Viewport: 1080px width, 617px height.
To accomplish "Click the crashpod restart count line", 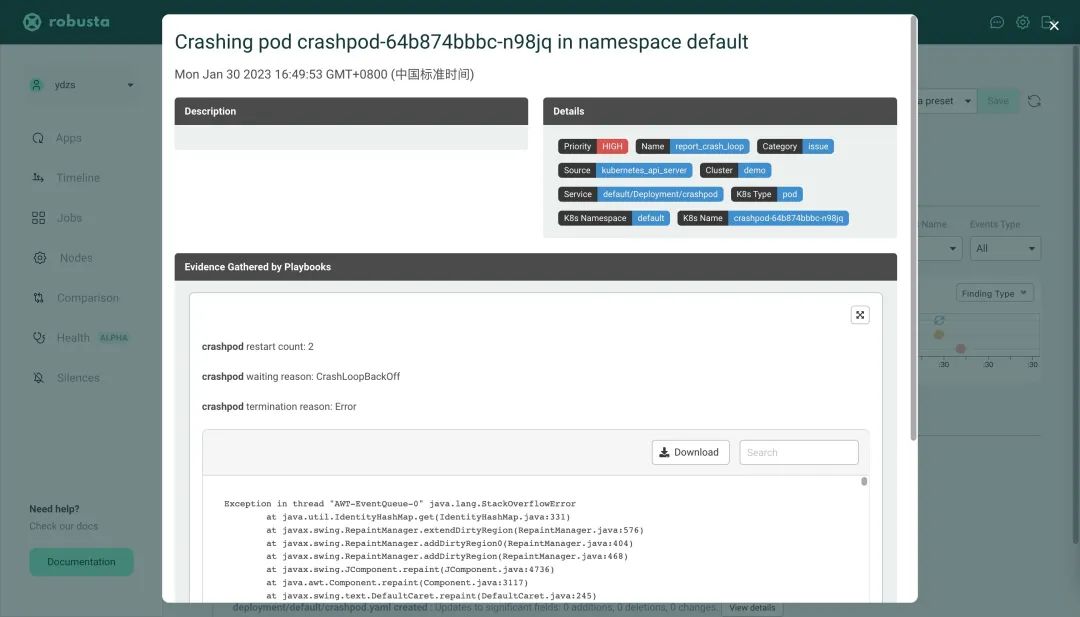I will click(x=258, y=346).
